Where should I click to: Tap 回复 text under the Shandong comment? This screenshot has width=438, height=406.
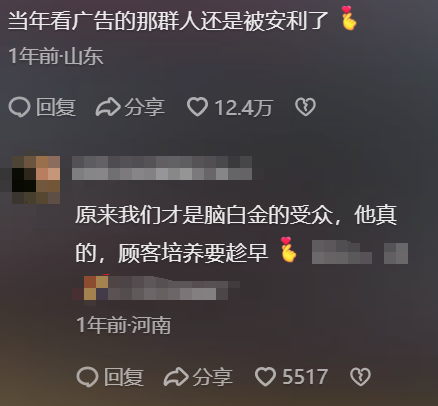(56, 107)
